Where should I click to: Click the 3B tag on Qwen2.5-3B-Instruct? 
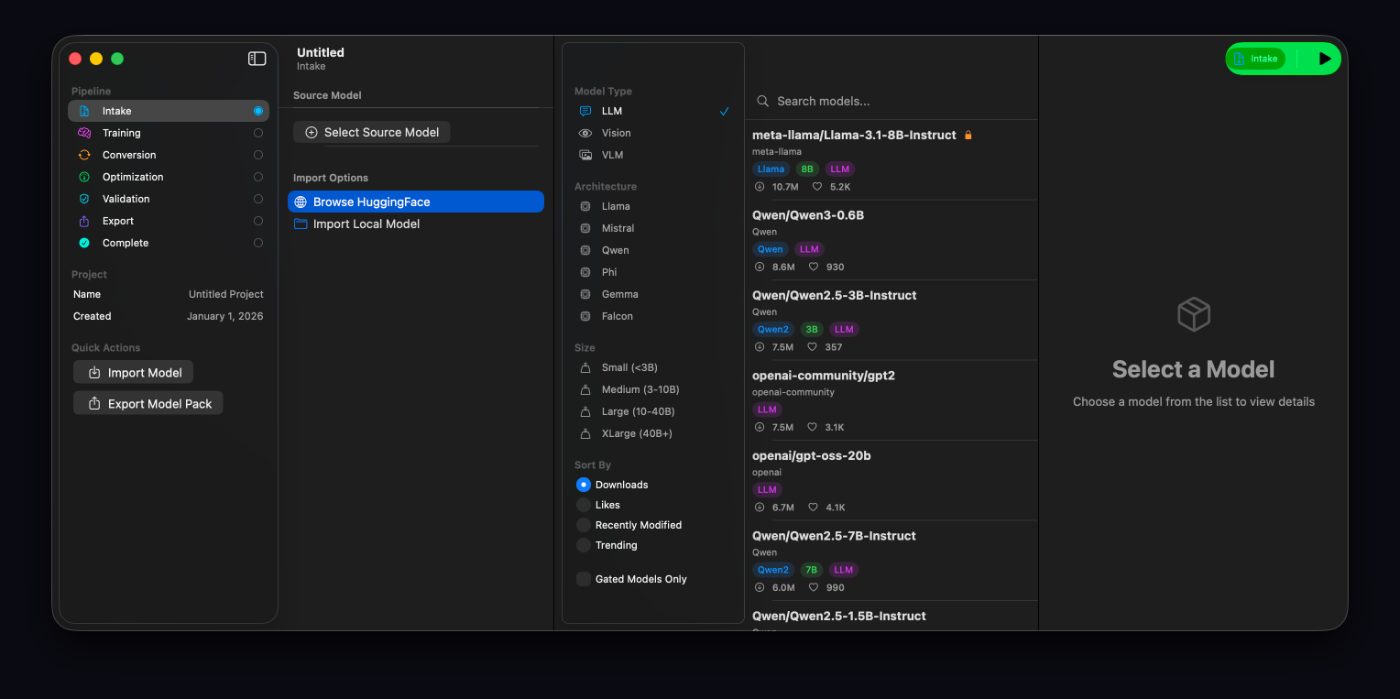810,329
